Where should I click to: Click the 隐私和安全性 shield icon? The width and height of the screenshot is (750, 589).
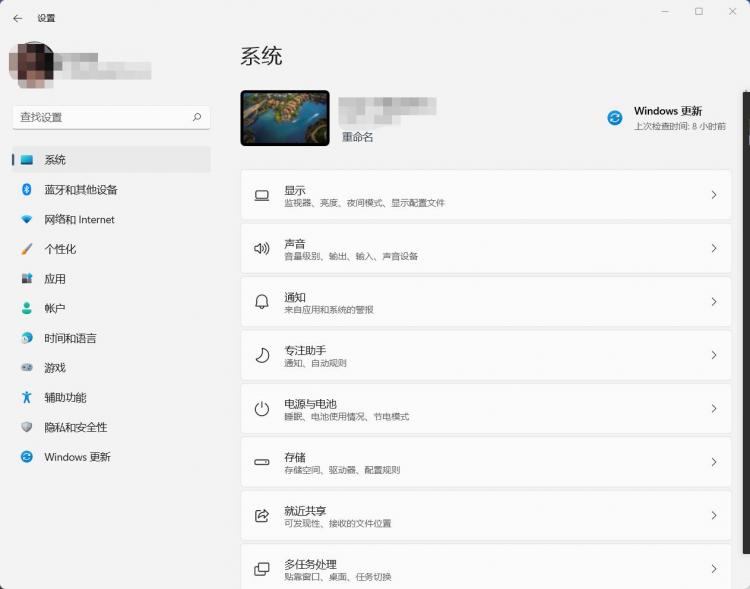coord(27,427)
